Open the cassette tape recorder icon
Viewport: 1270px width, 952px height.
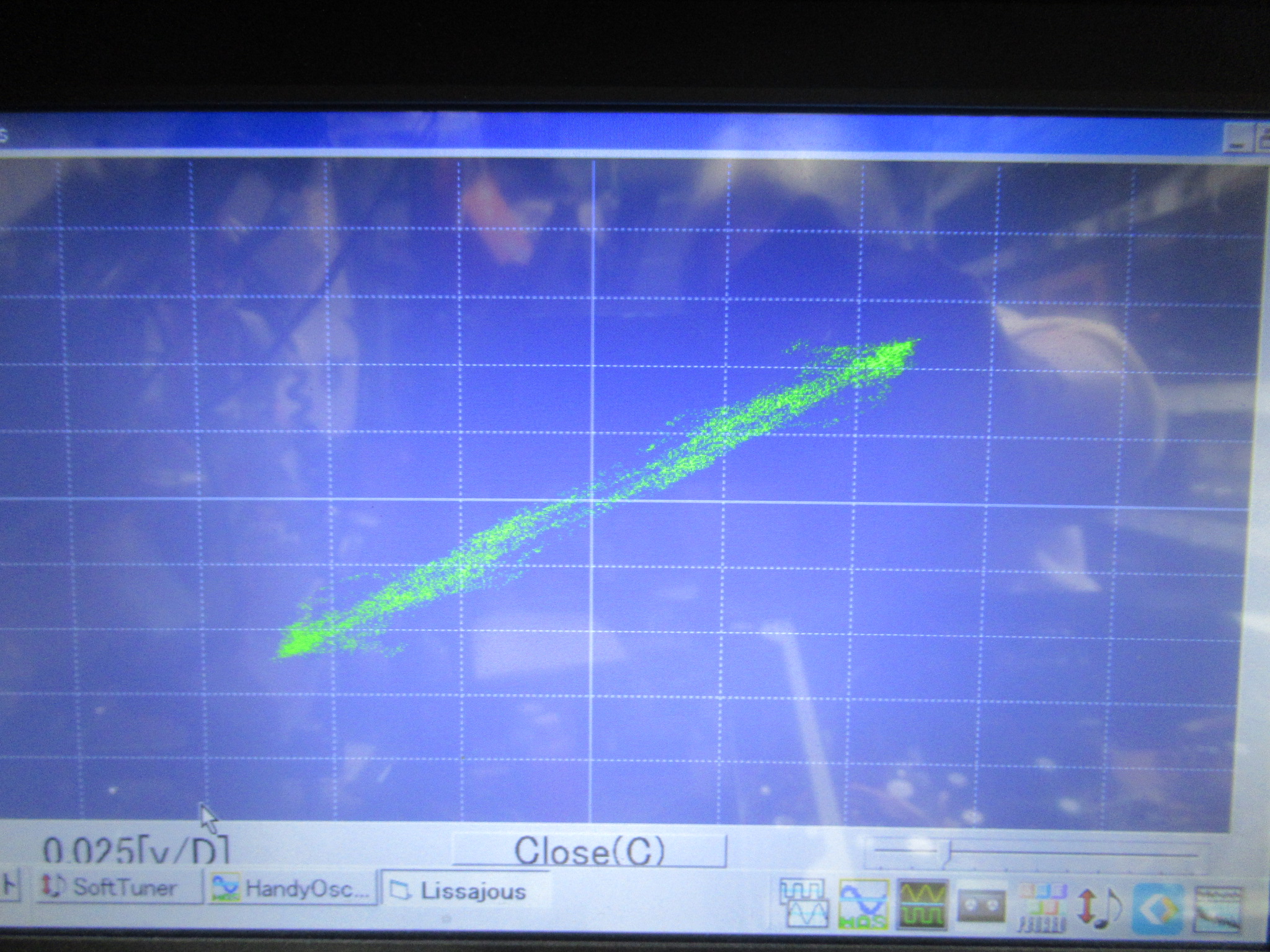tap(982, 906)
